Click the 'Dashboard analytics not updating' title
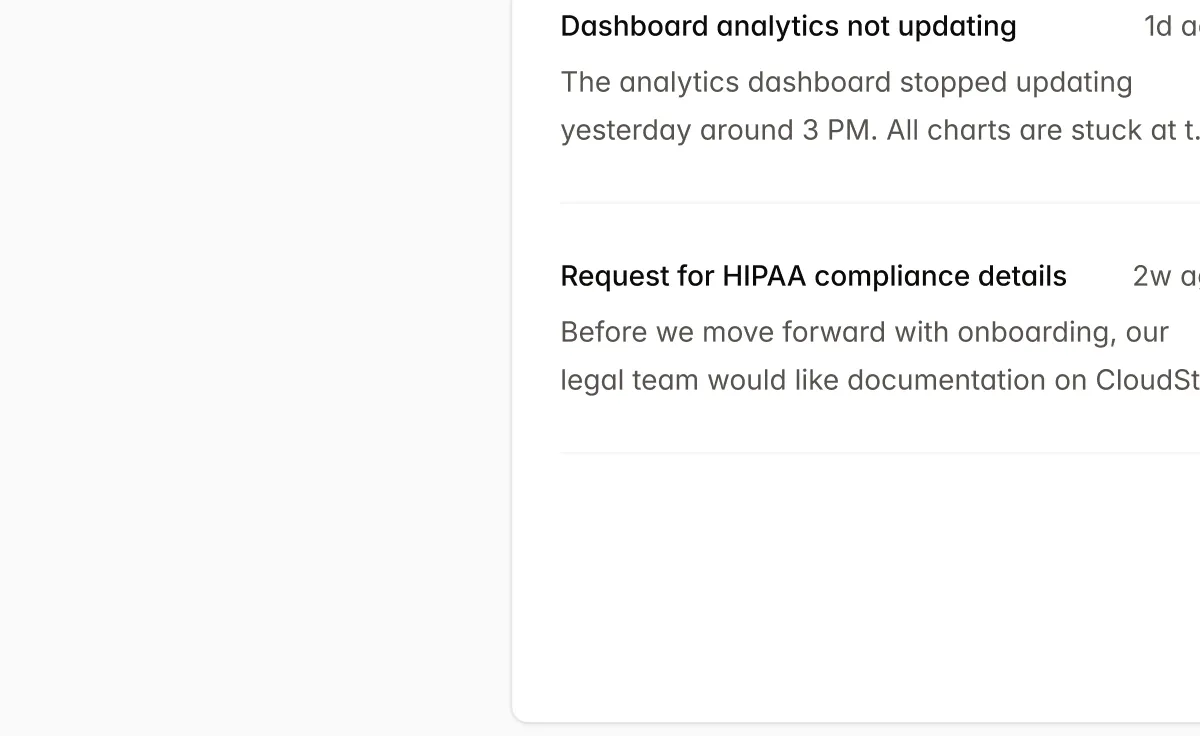The width and height of the screenshot is (1200, 736). pyautogui.click(x=788, y=26)
